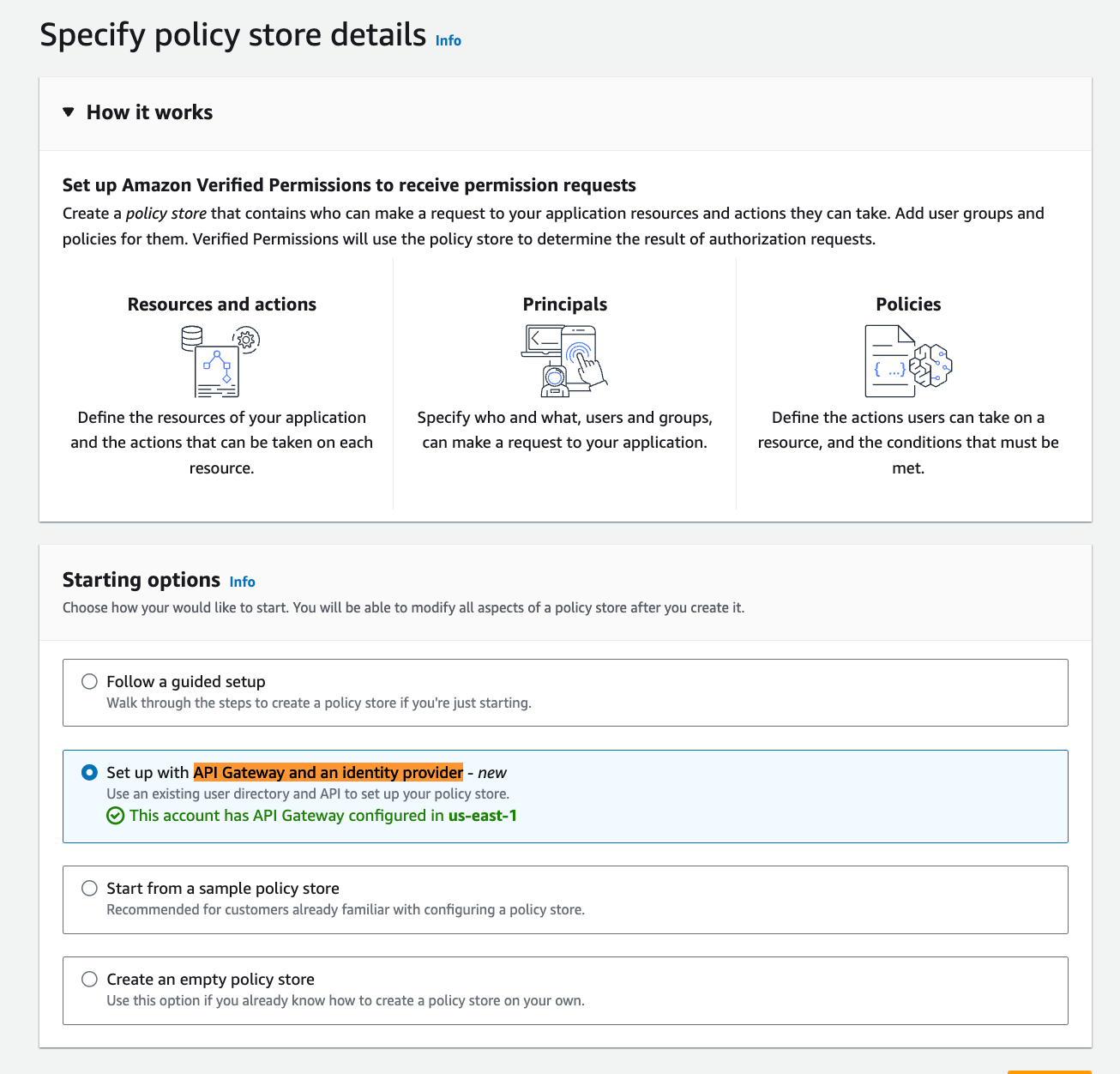Click 'Use an existing user directory' description

(x=308, y=794)
